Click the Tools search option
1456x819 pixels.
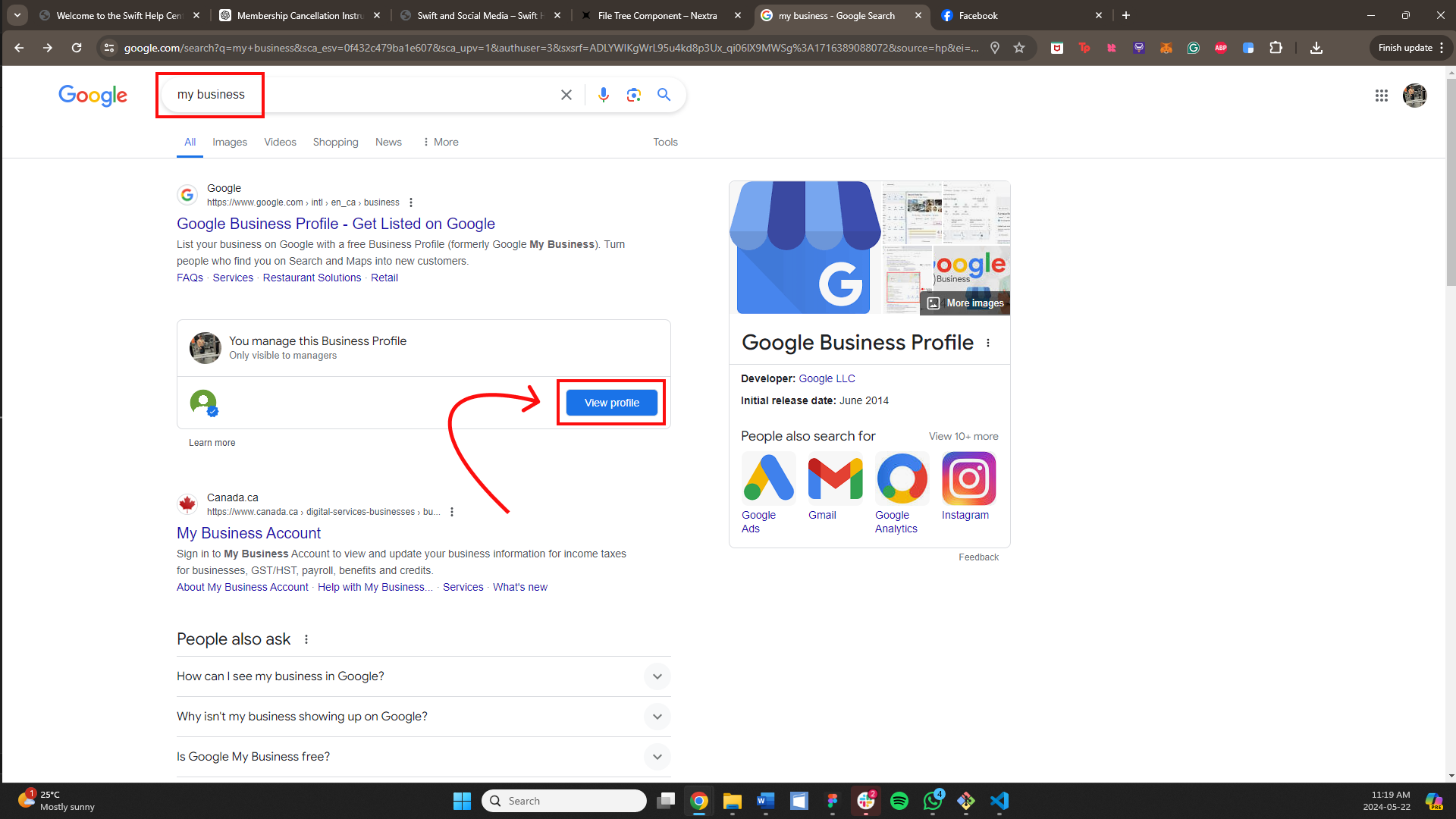pyautogui.click(x=665, y=142)
